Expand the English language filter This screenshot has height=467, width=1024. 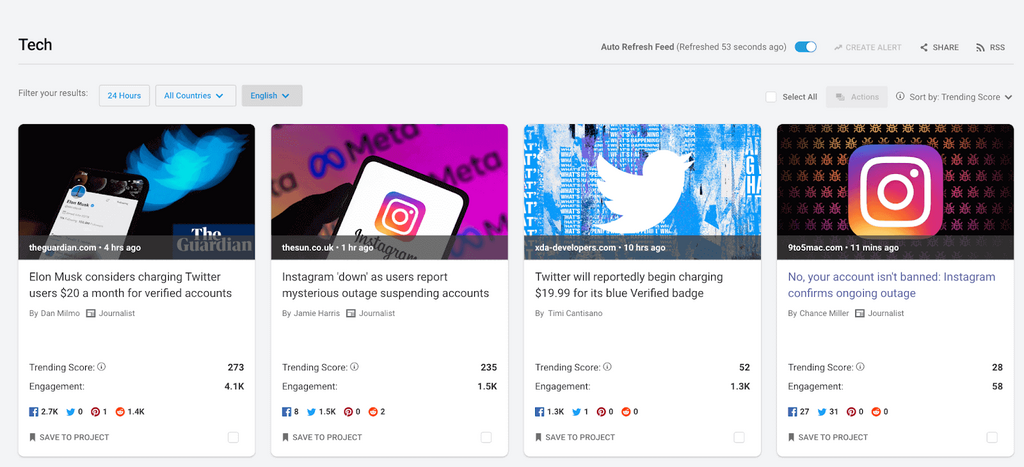(271, 96)
